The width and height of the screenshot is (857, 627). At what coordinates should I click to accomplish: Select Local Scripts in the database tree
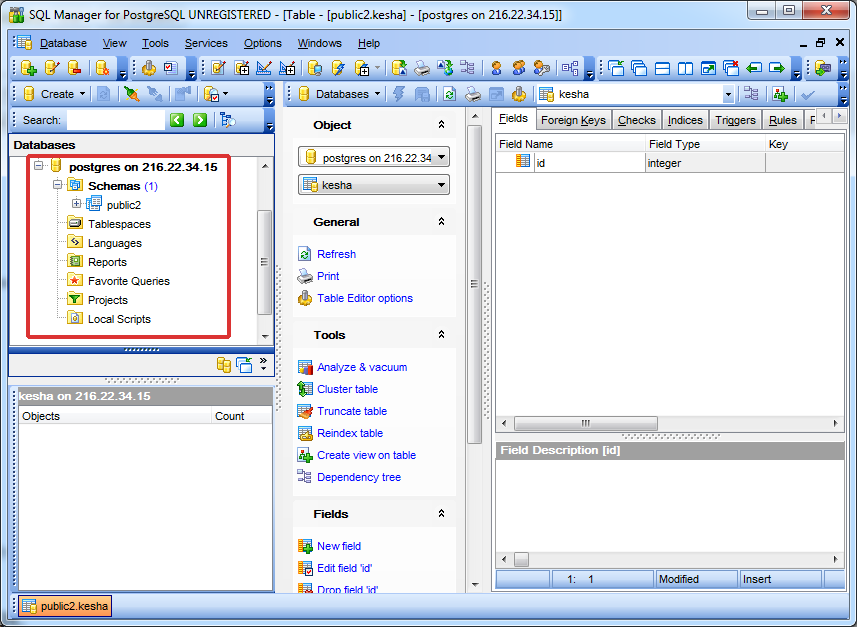coord(119,319)
